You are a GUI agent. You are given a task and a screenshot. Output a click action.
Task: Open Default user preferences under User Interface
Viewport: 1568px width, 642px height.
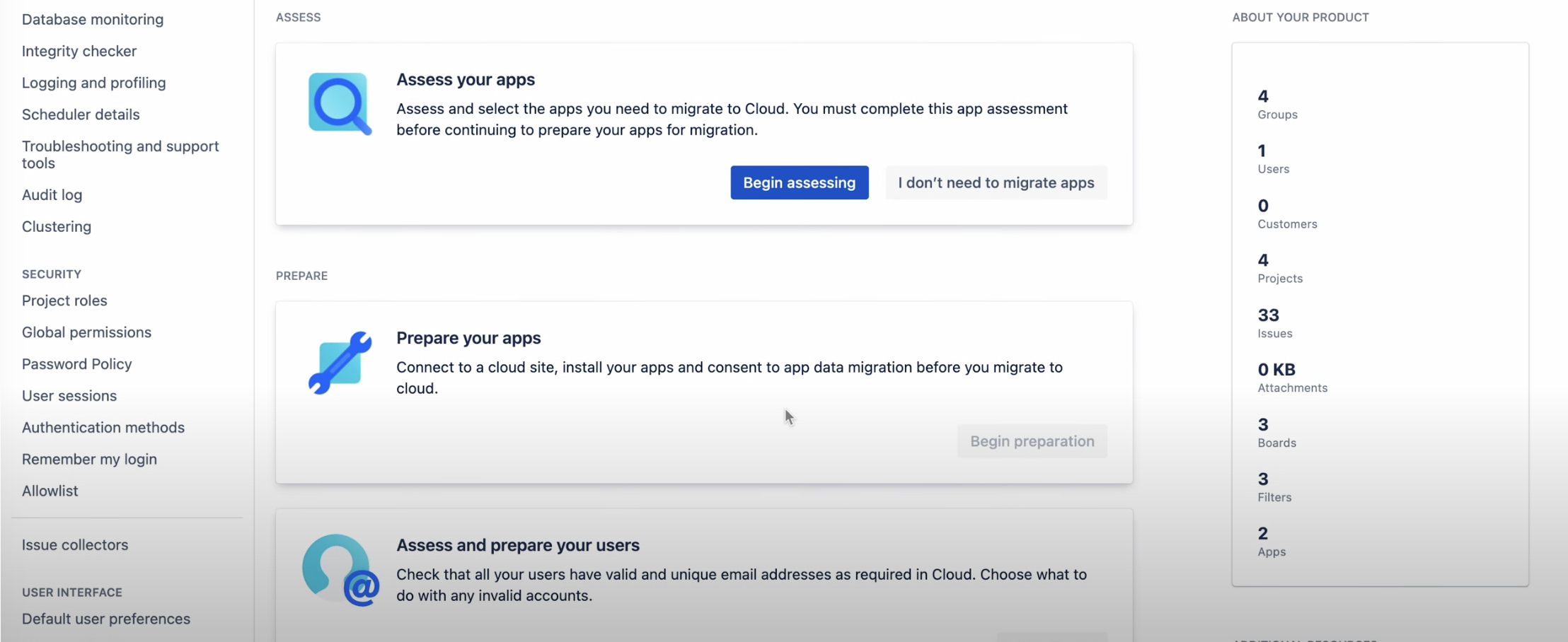pyautogui.click(x=105, y=618)
